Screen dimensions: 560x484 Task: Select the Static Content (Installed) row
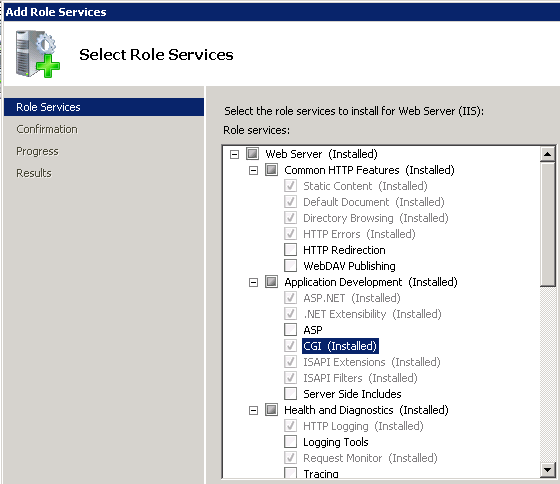[x=365, y=186]
